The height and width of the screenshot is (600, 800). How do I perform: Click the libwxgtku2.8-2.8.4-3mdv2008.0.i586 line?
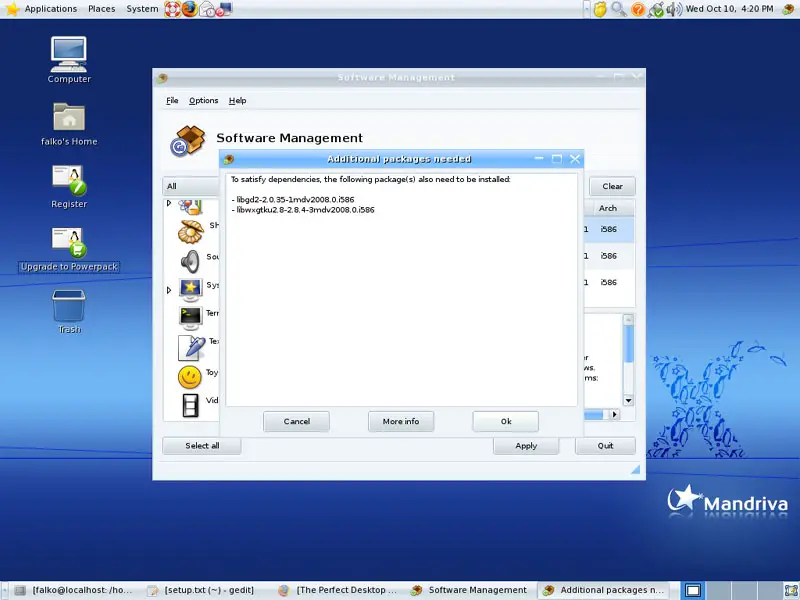tap(303, 210)
